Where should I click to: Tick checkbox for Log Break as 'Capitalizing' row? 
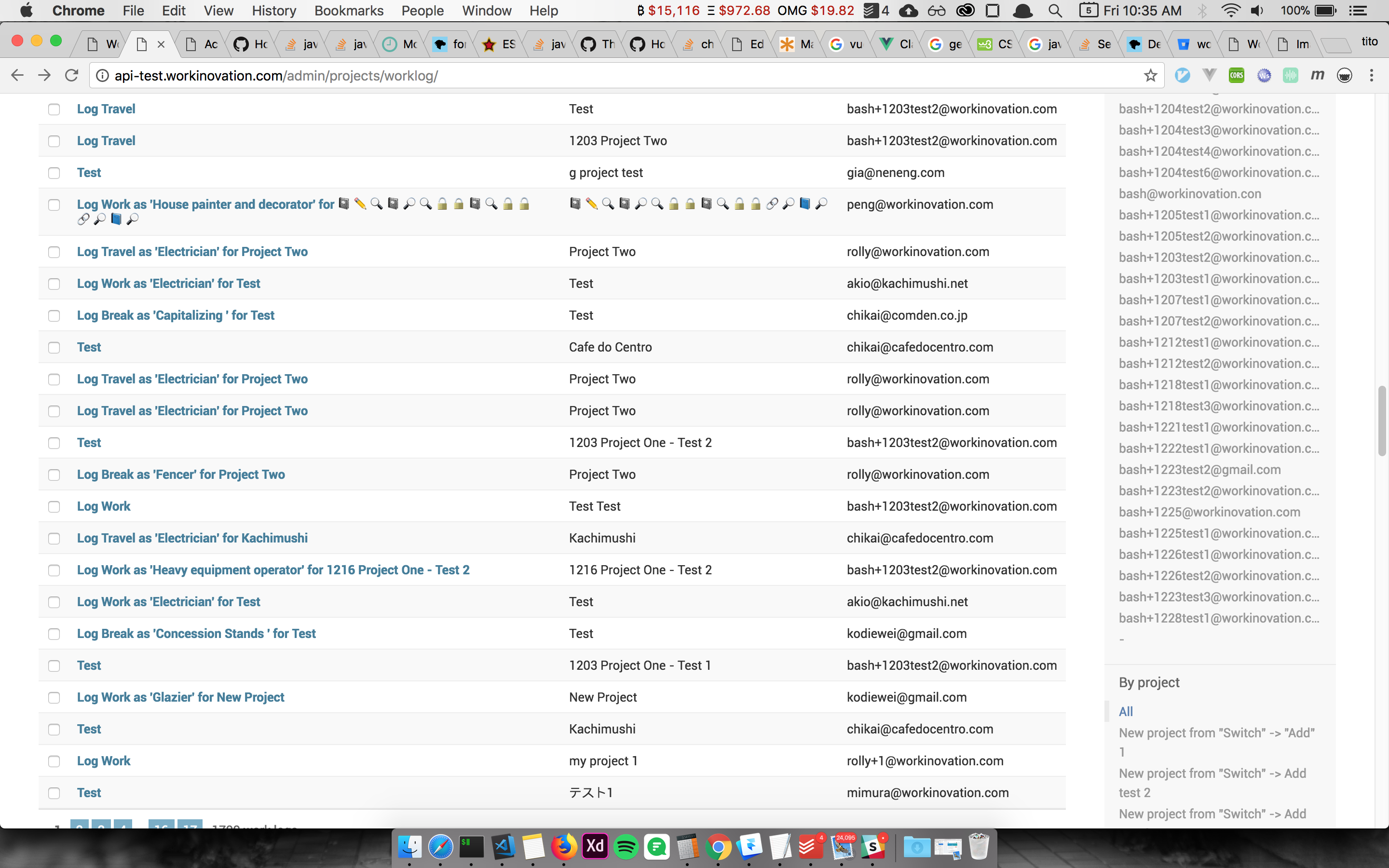[54, 316]
